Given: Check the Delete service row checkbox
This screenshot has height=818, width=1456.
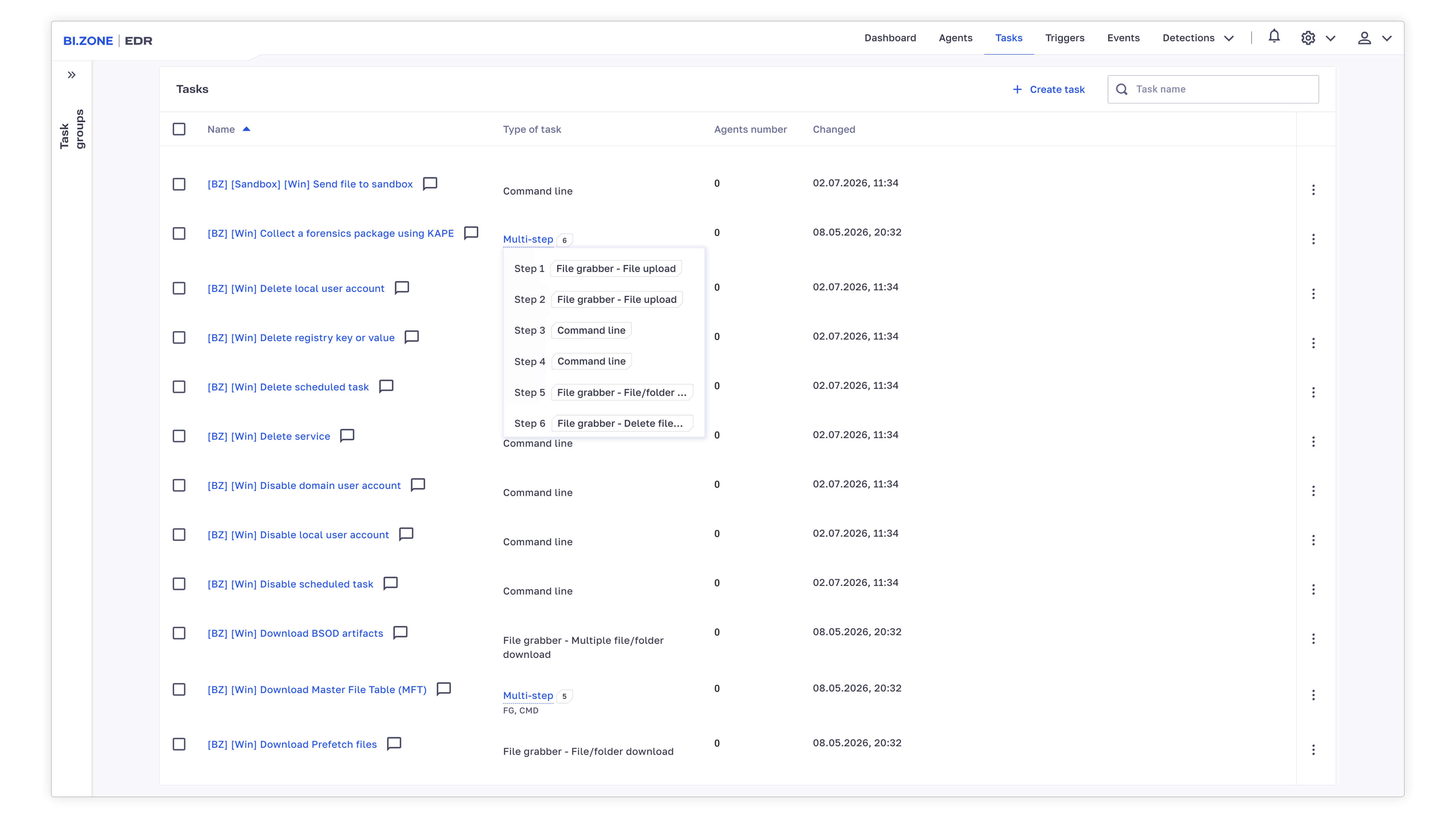Looking at the screenshot, I should click(178, 436).
